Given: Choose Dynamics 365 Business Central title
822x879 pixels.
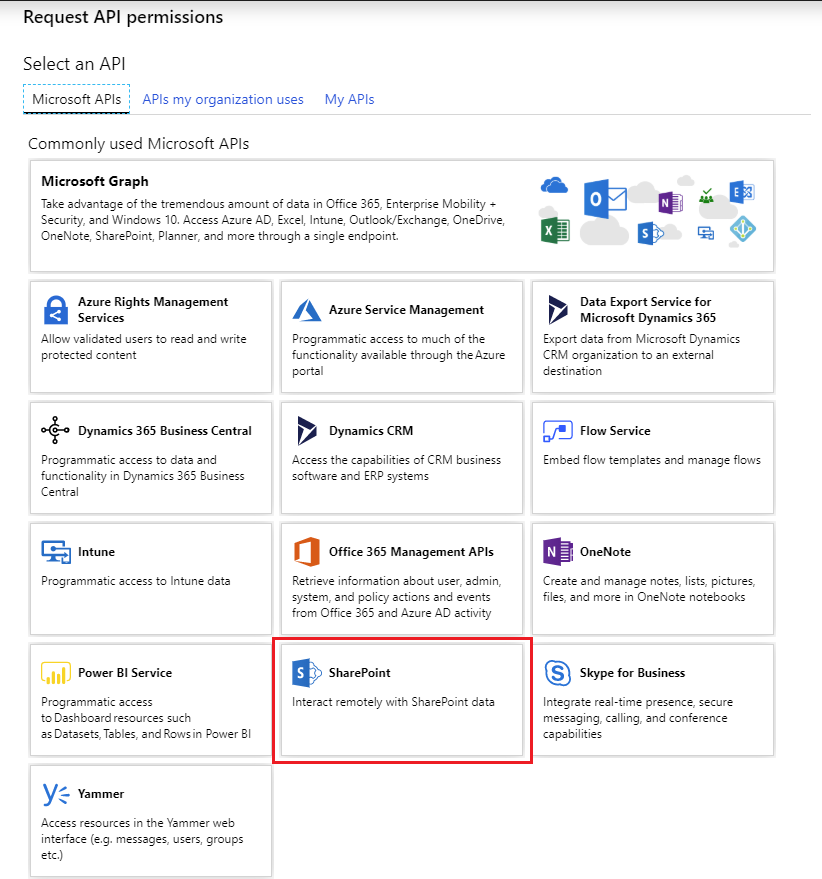Looking at the screenshot, I should (x=165, y=431).
